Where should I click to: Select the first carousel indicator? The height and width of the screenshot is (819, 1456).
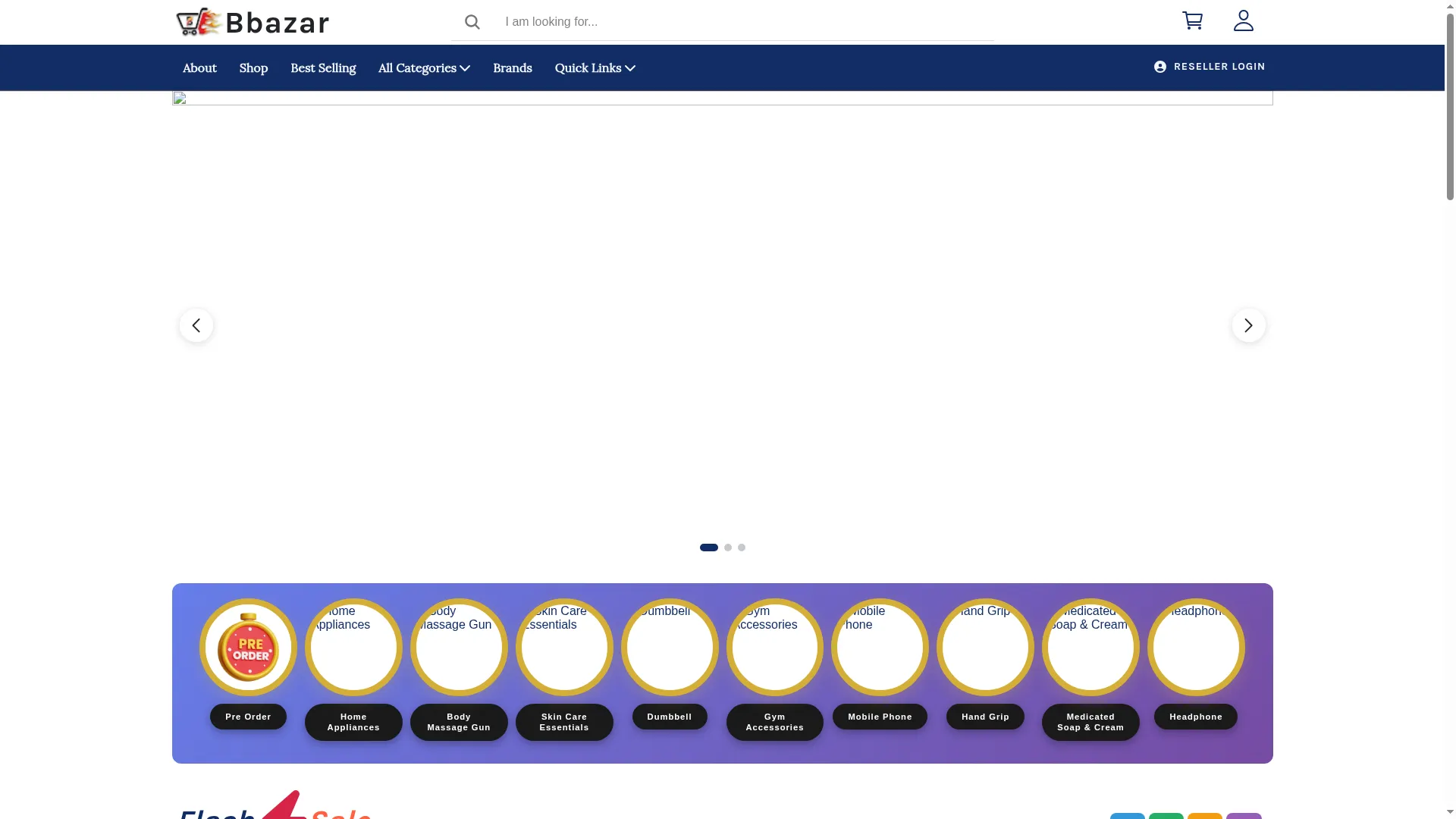(x=709, y=548)
